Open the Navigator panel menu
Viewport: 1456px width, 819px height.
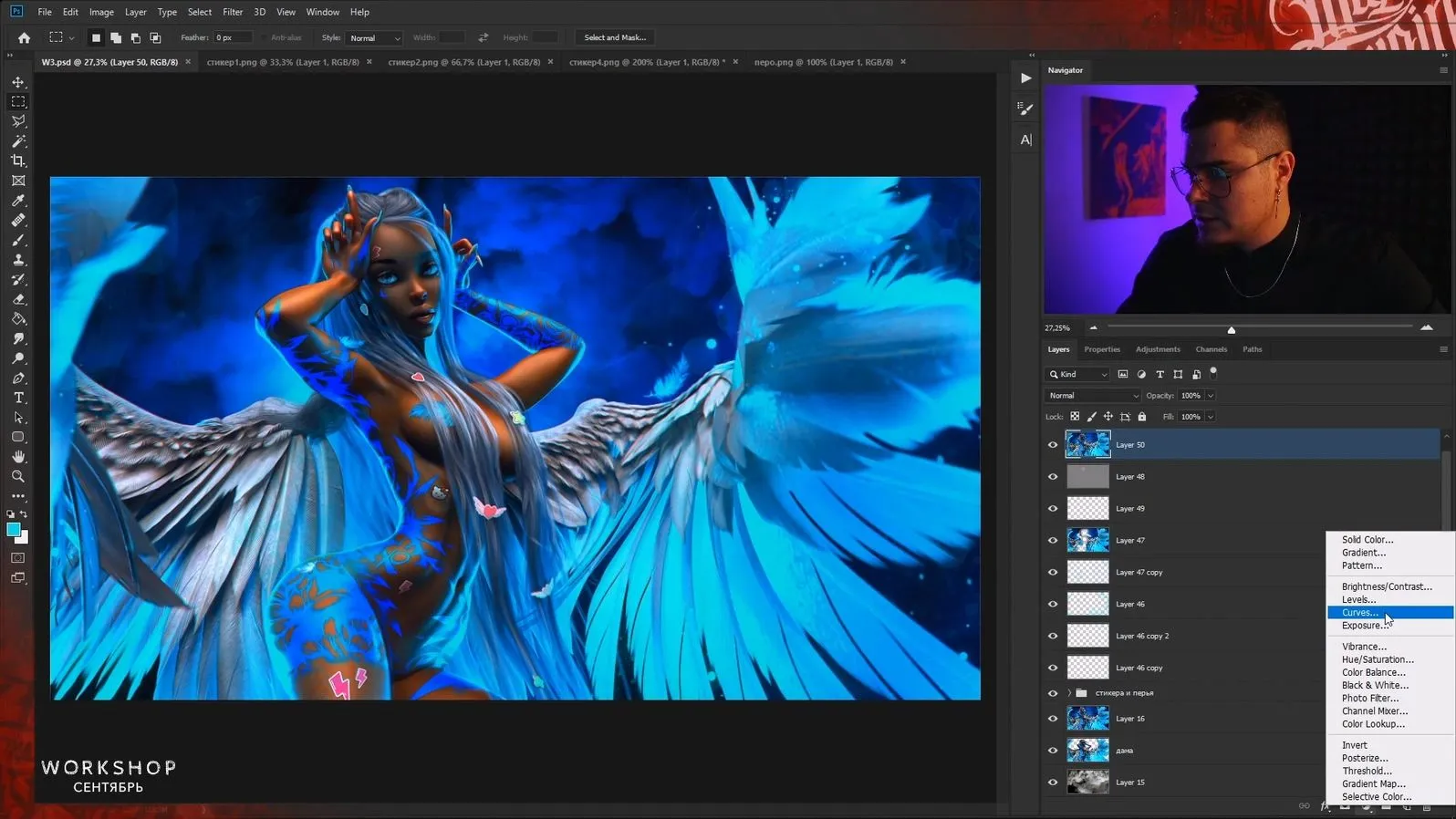pyautogui.click(x=1443, y=70)
